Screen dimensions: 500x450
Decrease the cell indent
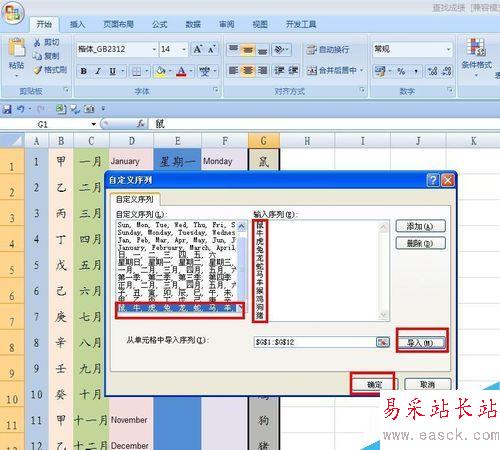point(279,71)
